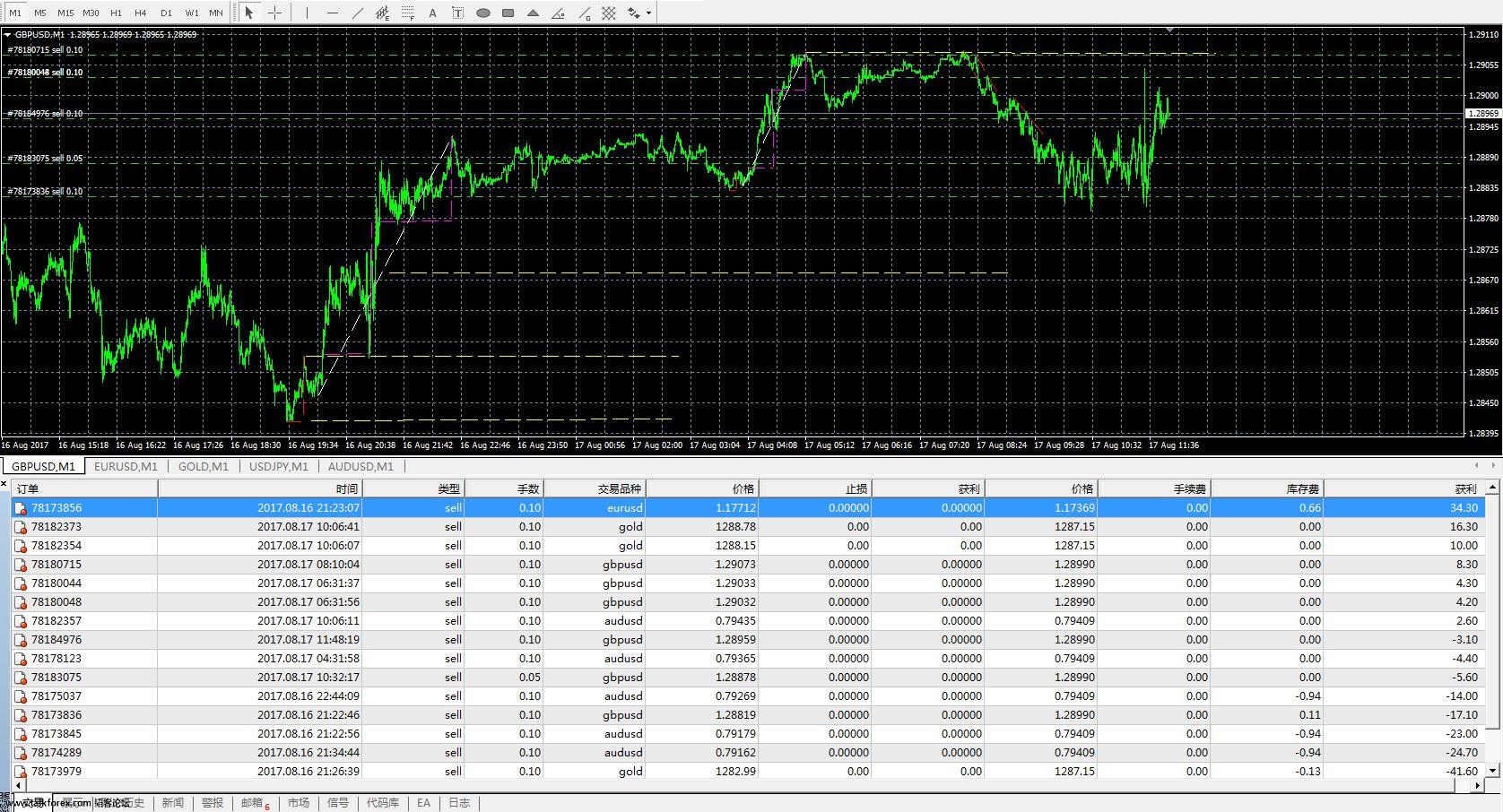Sort orders by 类型 column header

pyautogui.click(x=413, y=488)
